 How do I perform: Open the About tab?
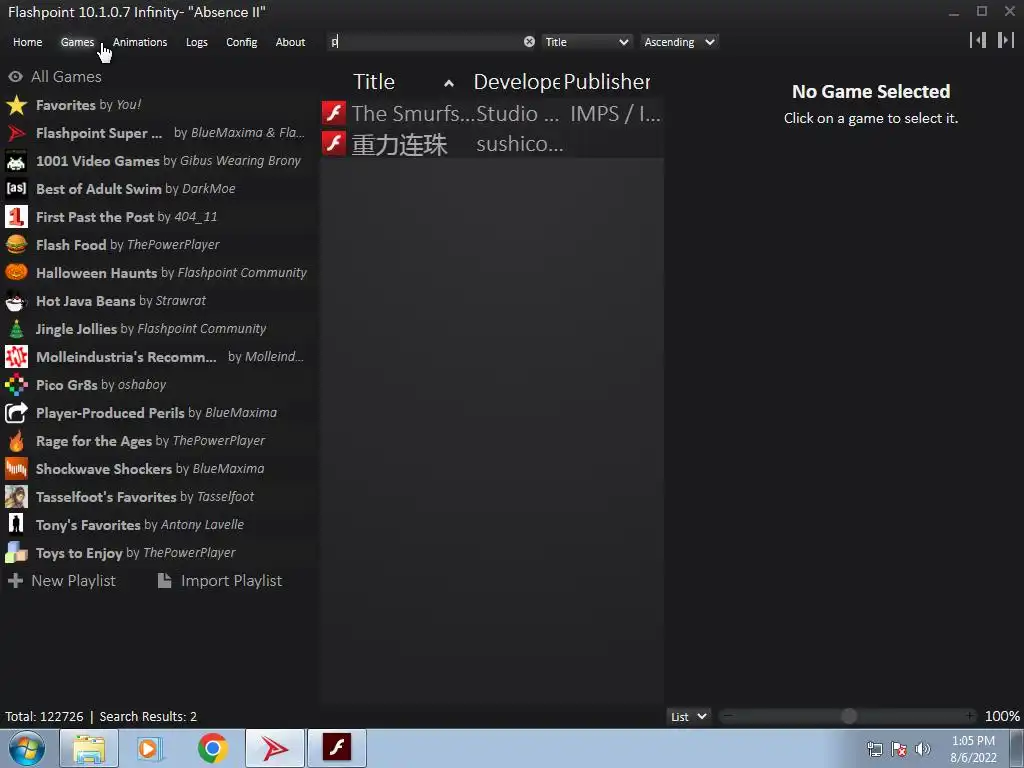pos(290,42)
